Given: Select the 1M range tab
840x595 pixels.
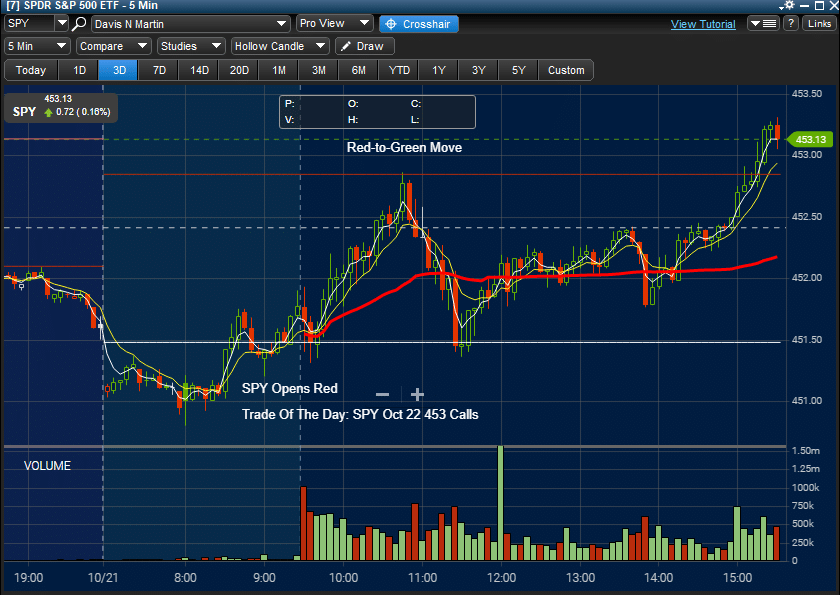Looking at the screenshot, I should point(279,70).
